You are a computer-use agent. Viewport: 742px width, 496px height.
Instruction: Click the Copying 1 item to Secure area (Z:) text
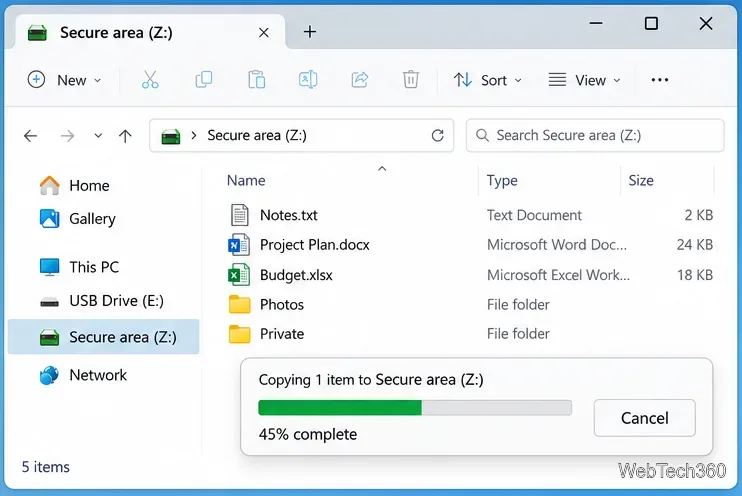coord(371,380)
